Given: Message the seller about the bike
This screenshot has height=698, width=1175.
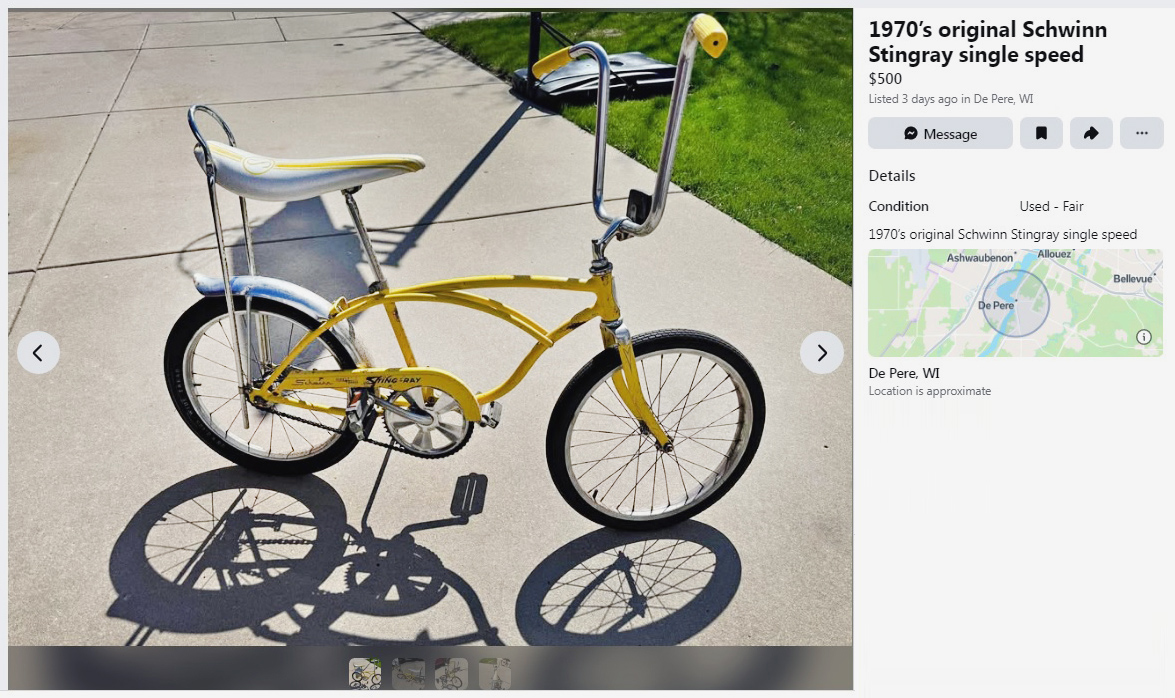Looking at the screenshot, I should point(940,133).
